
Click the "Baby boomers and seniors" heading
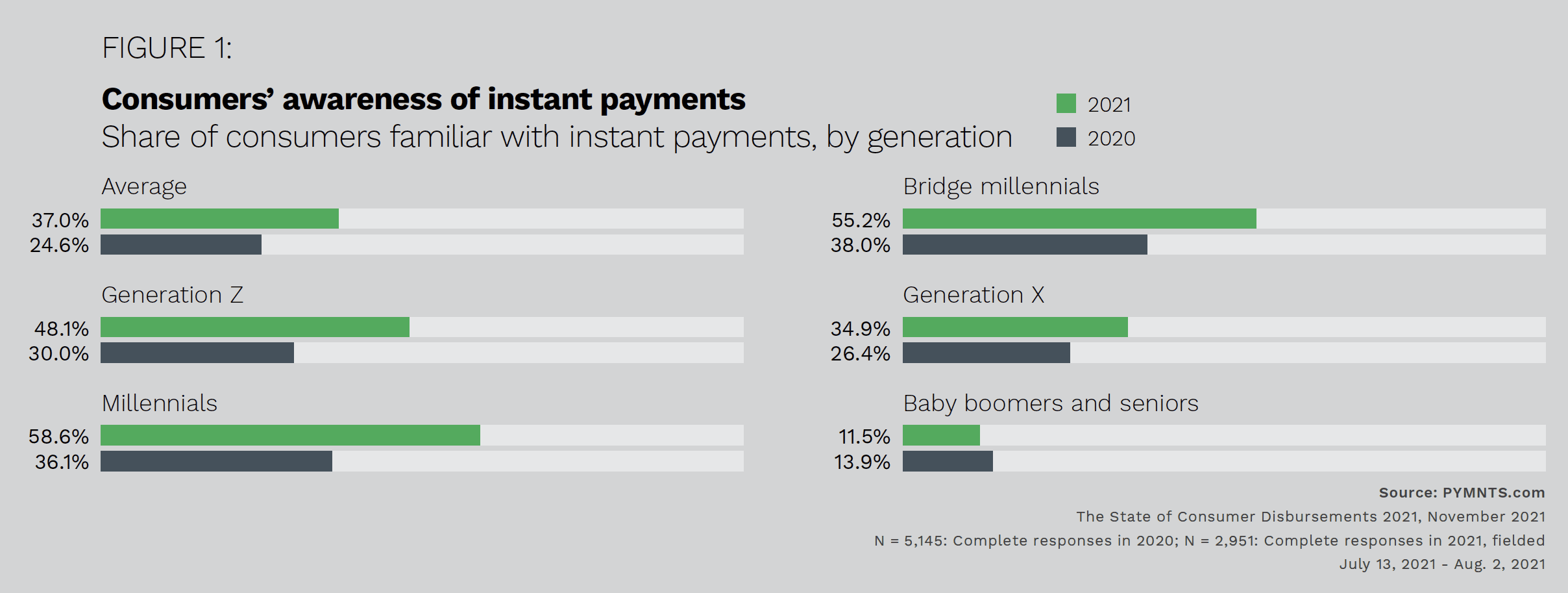coord(1050,403)
